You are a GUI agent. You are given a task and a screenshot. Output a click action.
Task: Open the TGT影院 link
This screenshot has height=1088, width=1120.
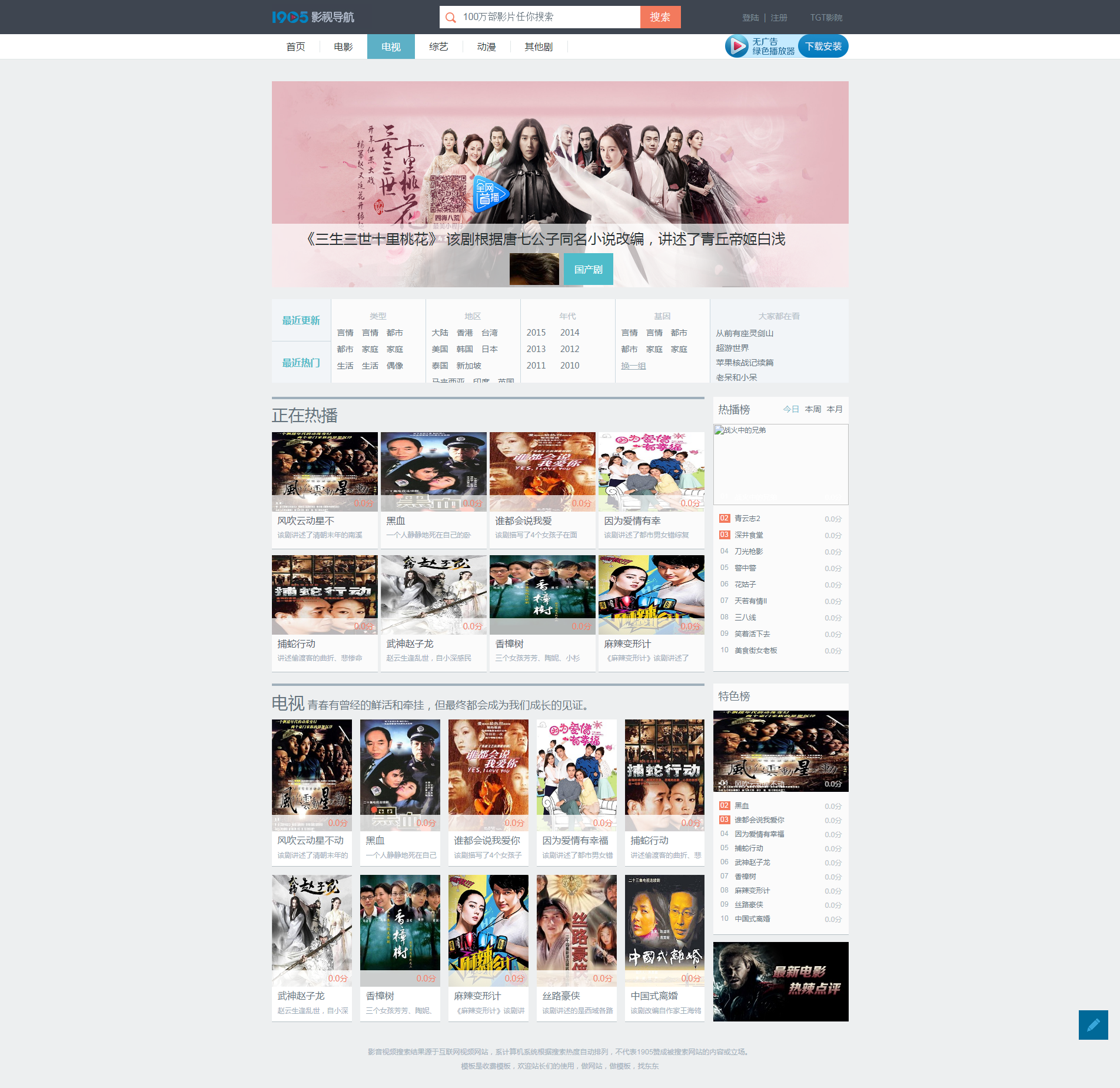point(826,18)
